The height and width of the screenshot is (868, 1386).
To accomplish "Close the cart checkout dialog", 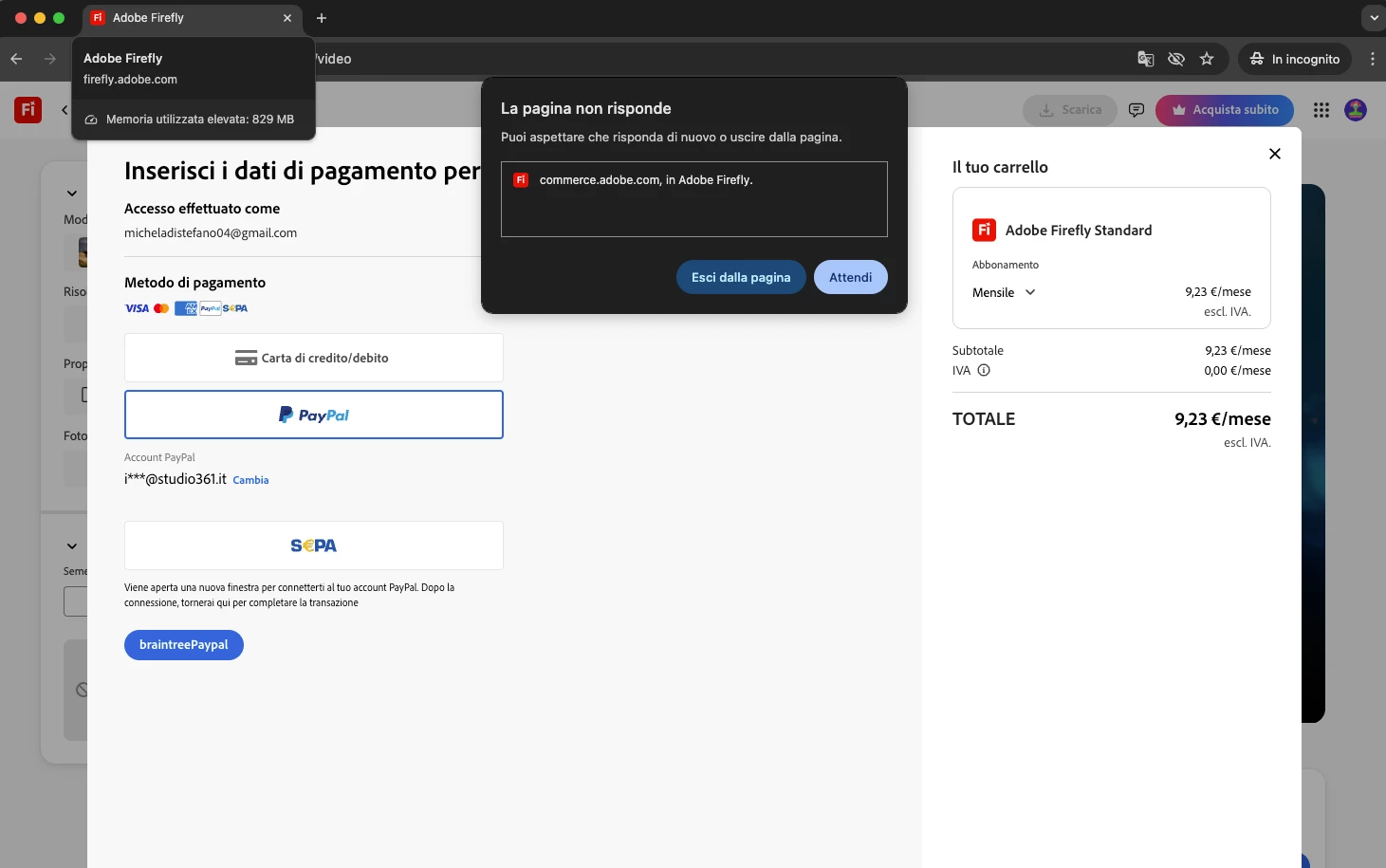I will [x=1275, y=154].
